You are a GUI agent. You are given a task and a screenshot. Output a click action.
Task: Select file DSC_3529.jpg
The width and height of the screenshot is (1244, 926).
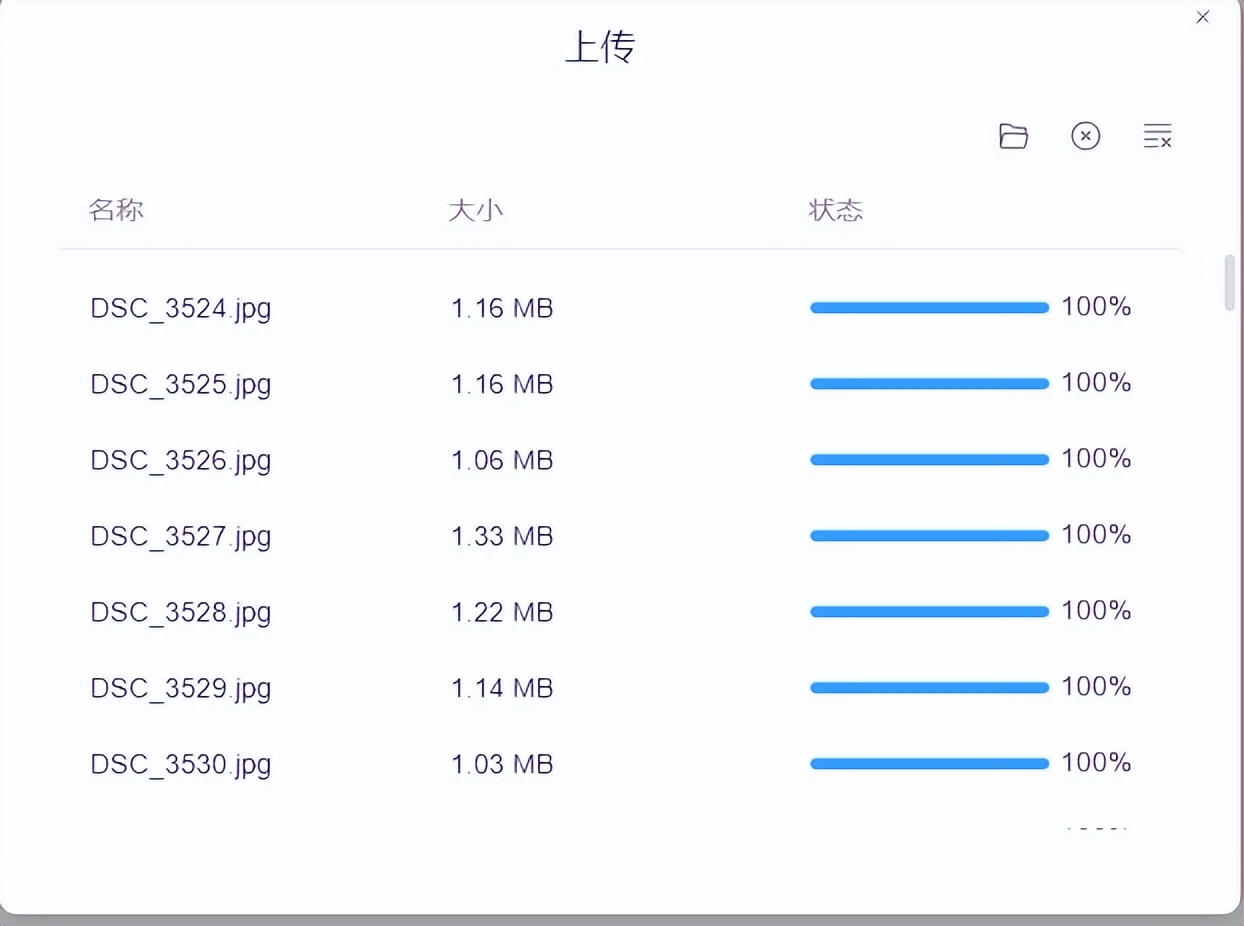click(181, 688)
